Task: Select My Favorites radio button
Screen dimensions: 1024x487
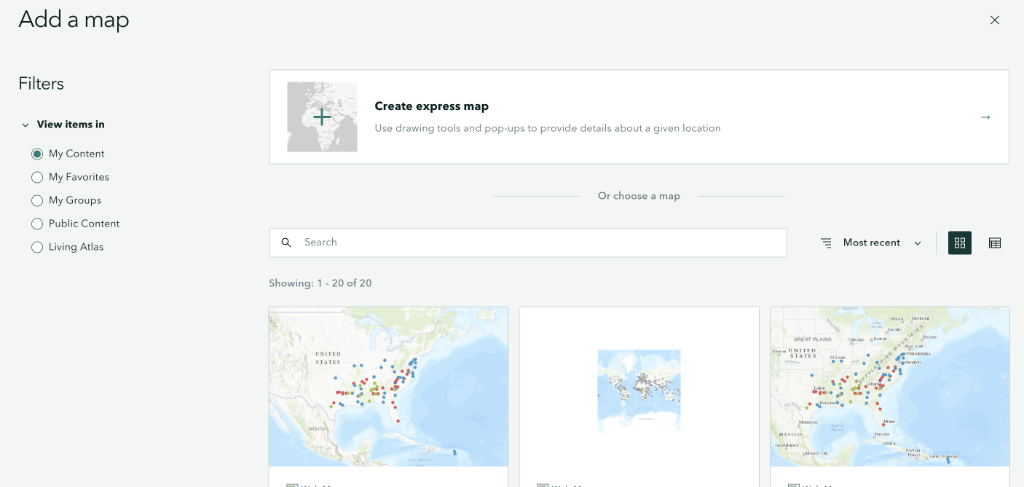Action: (37, 178)
